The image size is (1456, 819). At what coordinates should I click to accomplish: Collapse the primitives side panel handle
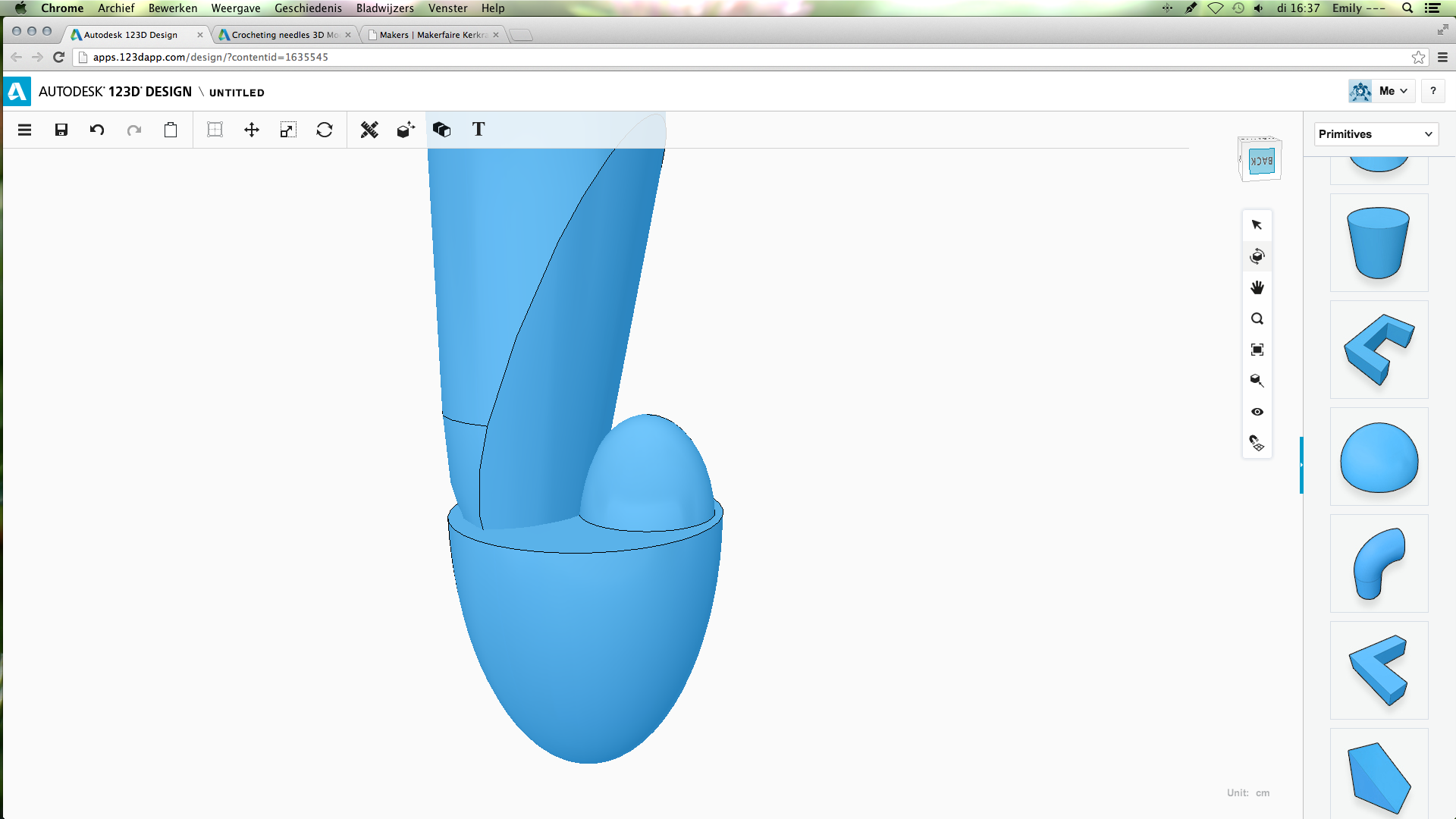pos(1301,465)
